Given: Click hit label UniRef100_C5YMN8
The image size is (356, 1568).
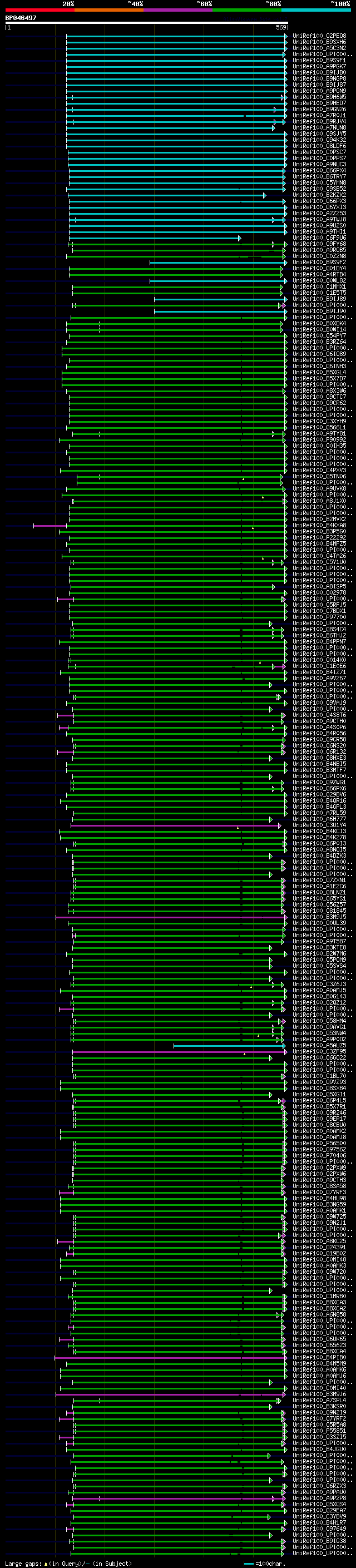Looking at the screenshot, I should (x=319, y=182).
